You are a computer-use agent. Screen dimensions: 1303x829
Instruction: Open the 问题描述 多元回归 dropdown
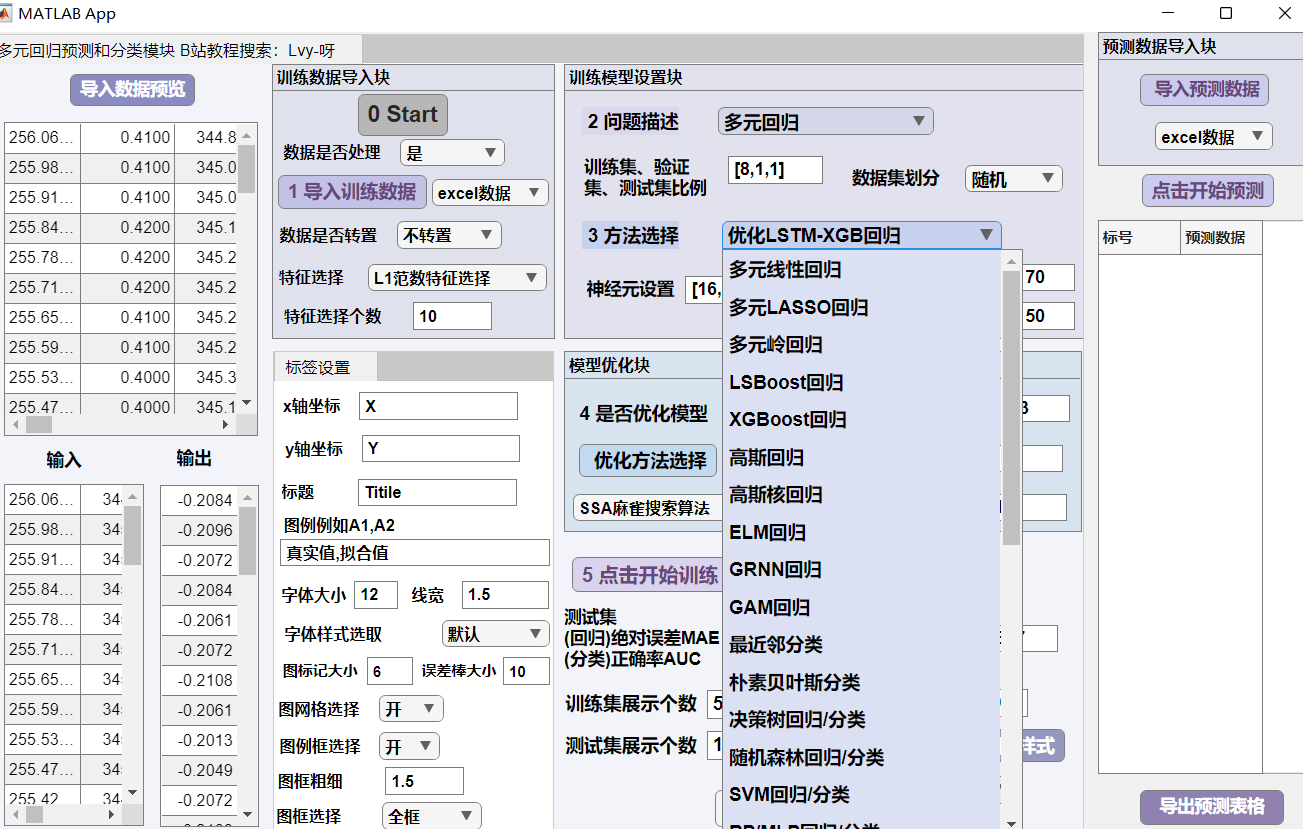tap(825, 122)
